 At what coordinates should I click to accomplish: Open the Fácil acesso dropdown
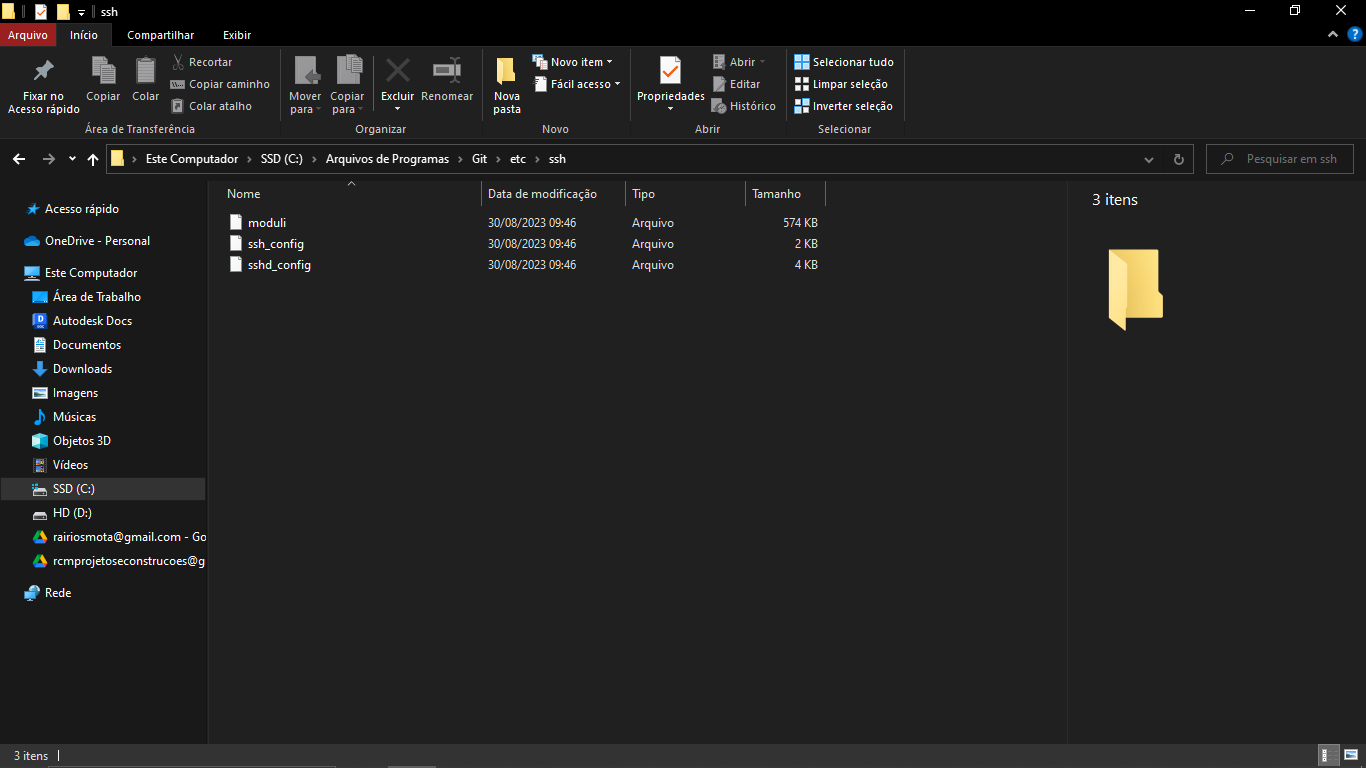577,84
